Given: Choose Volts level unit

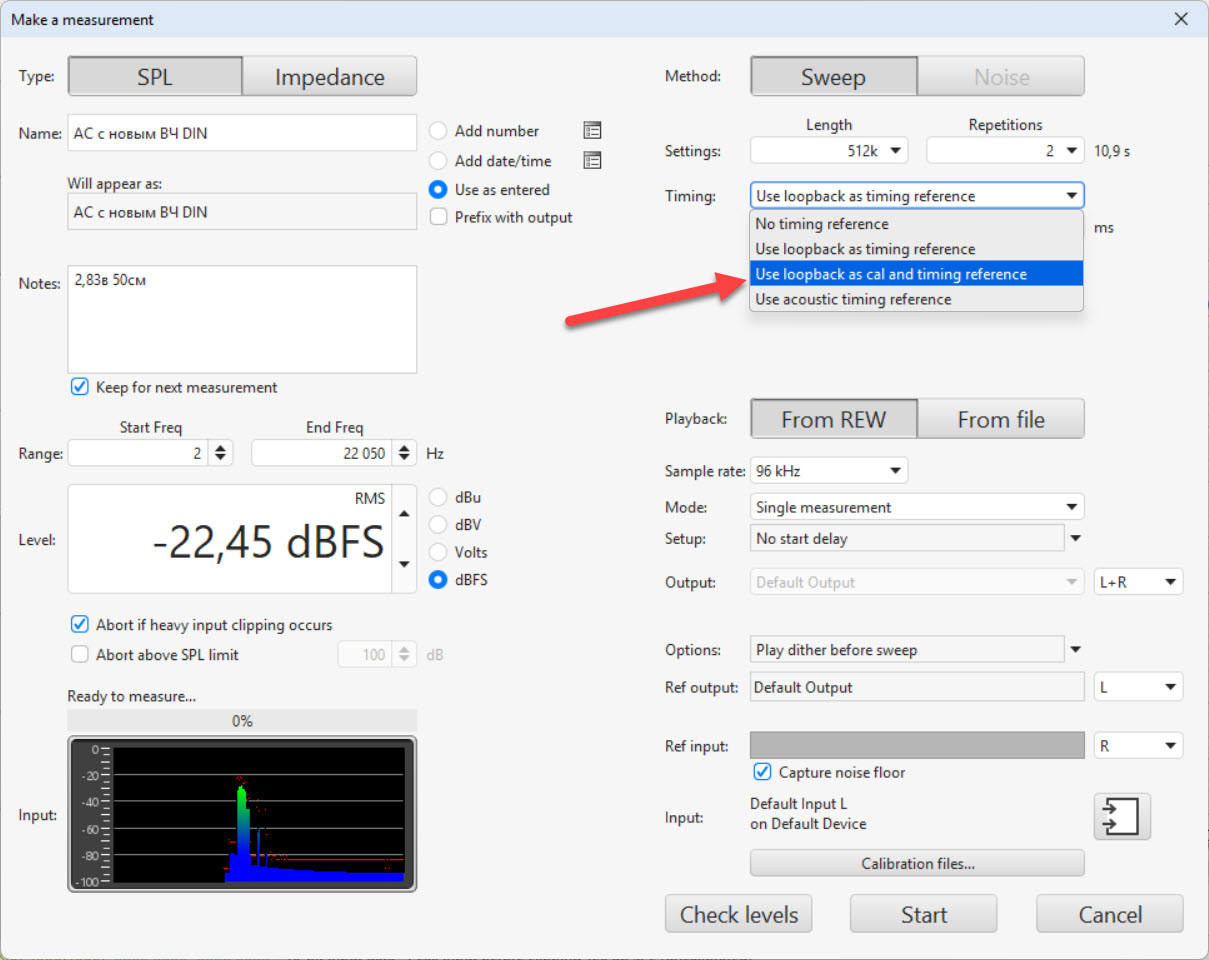Looking at the screenshot, I should point(438,552).
